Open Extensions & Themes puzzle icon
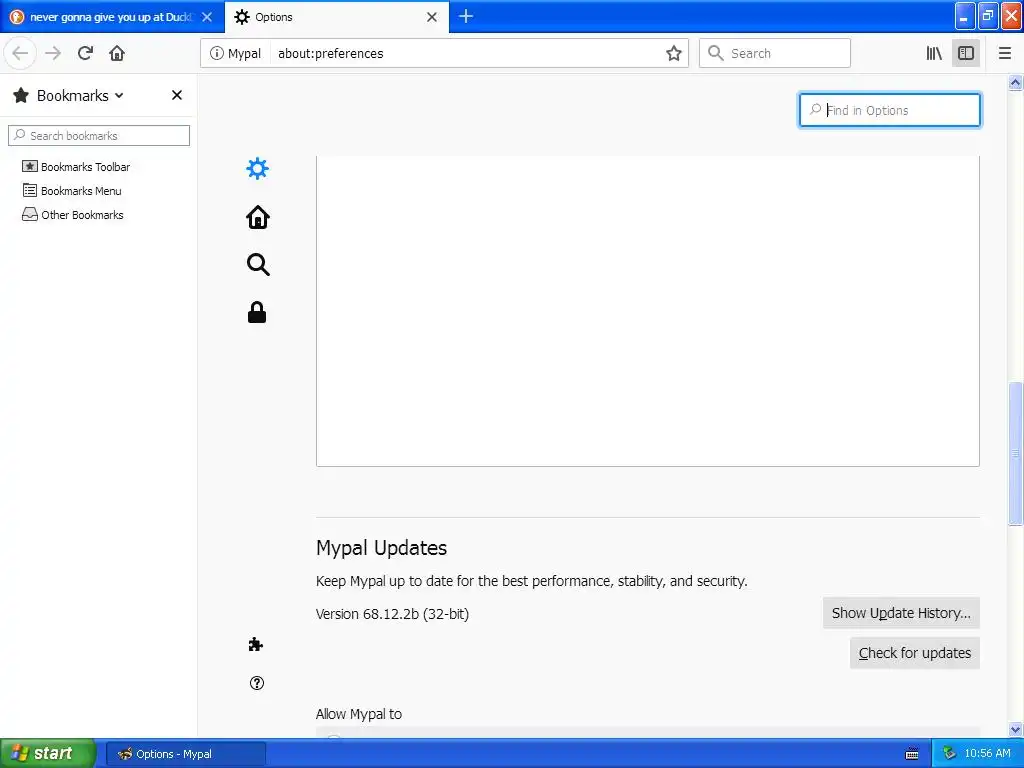The image size is (1024, 768). (255, 645)
